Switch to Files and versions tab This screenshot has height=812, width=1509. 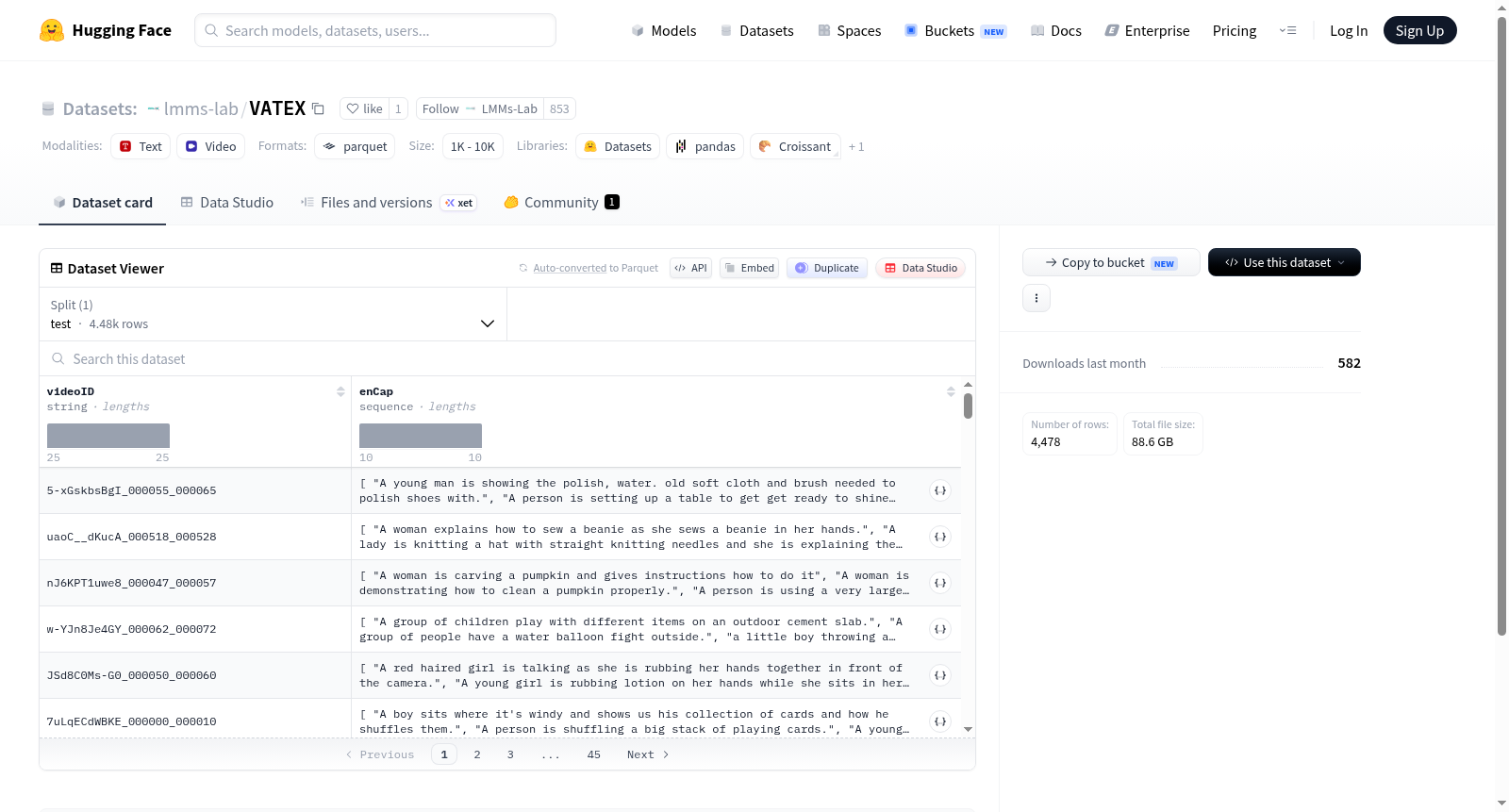[x=388, y=202]
